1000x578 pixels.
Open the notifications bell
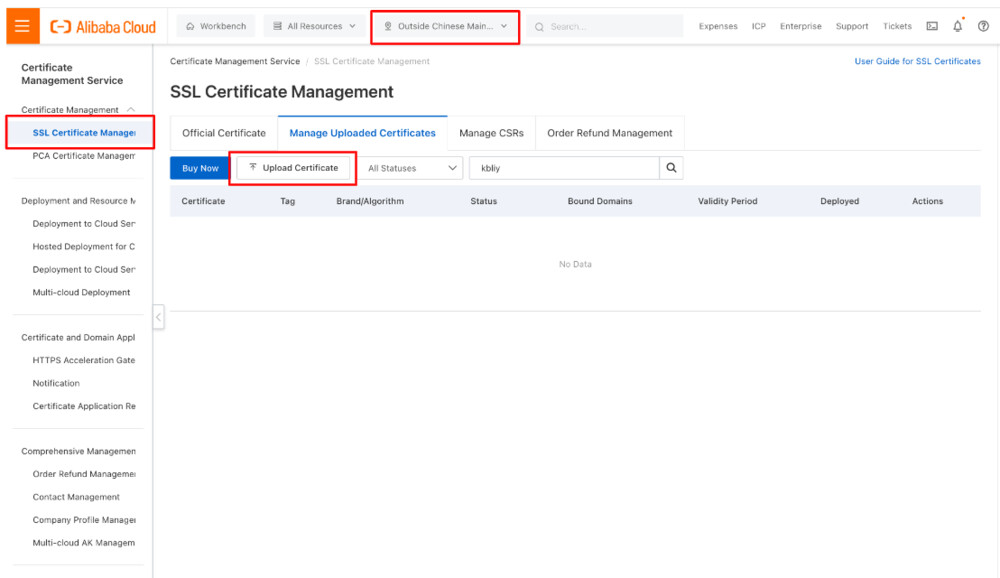[956, 26]
